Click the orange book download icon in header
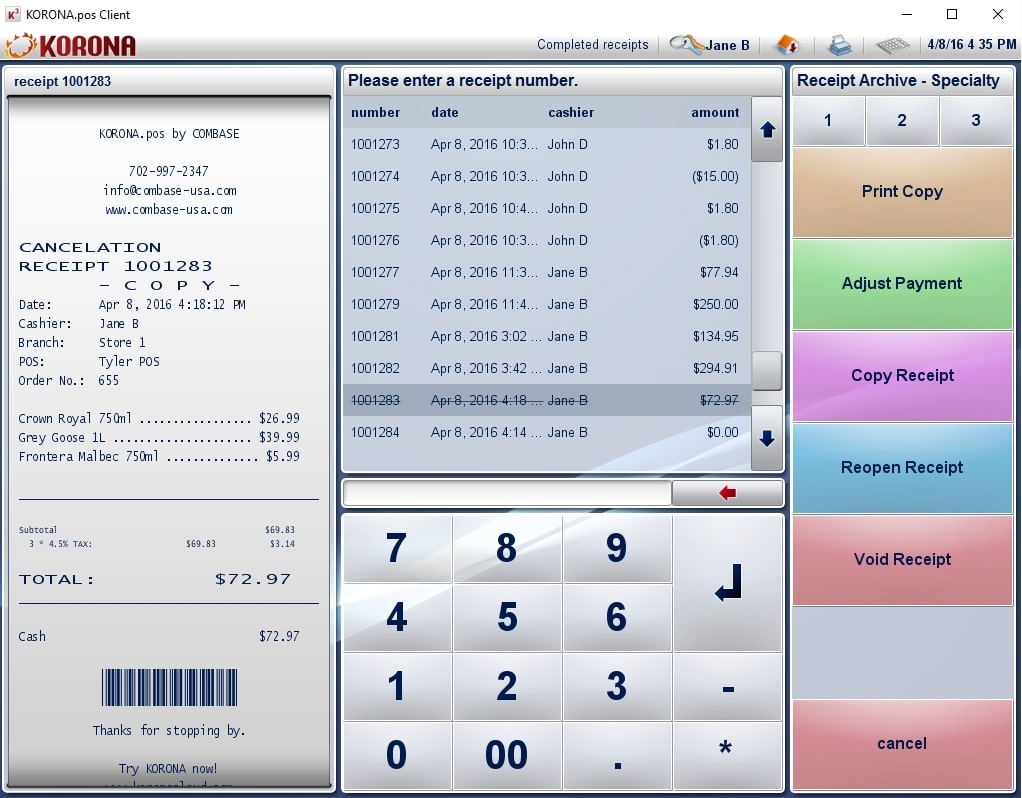Viewport: 1022px width, 798px height. coord(787,45)
